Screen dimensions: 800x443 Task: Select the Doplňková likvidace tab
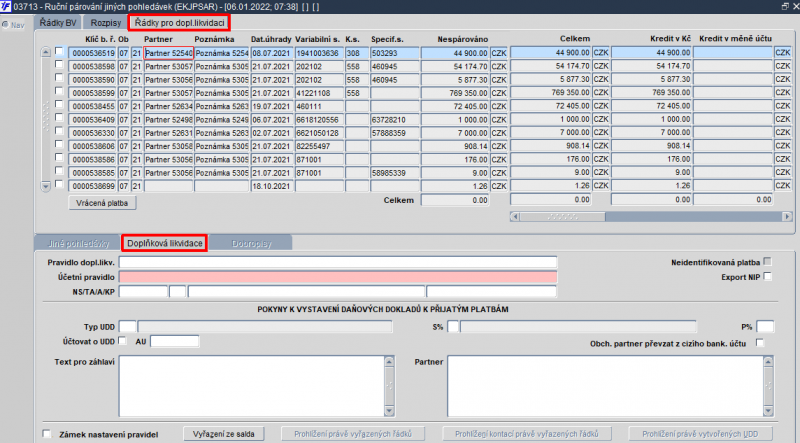165,243
